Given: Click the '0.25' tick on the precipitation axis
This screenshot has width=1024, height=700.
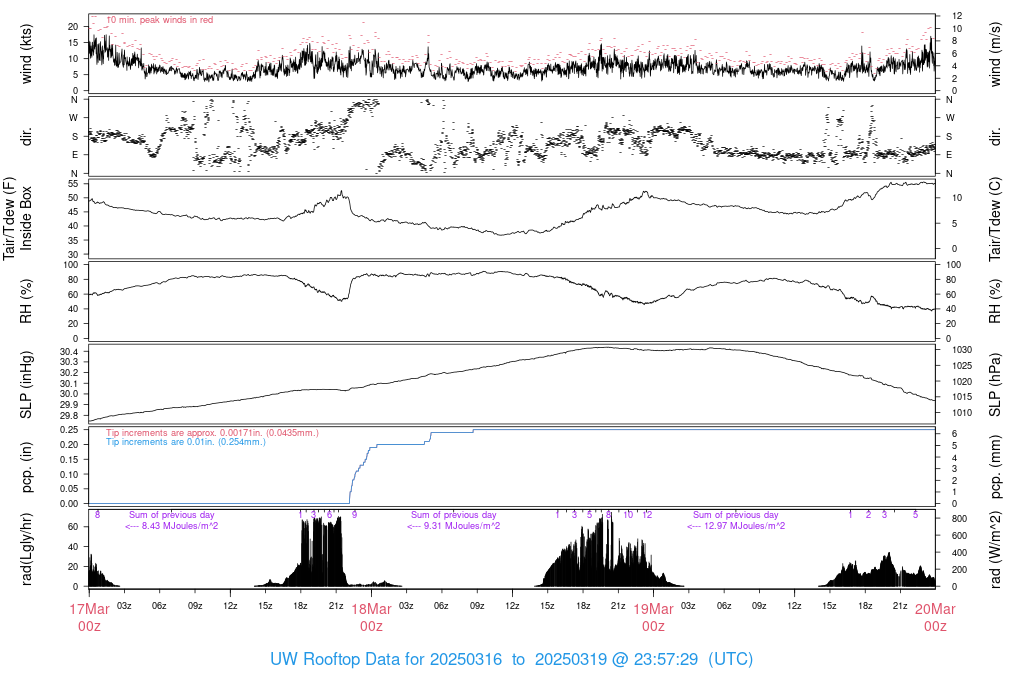Looking at the screenshot, I should click(69, 430).
